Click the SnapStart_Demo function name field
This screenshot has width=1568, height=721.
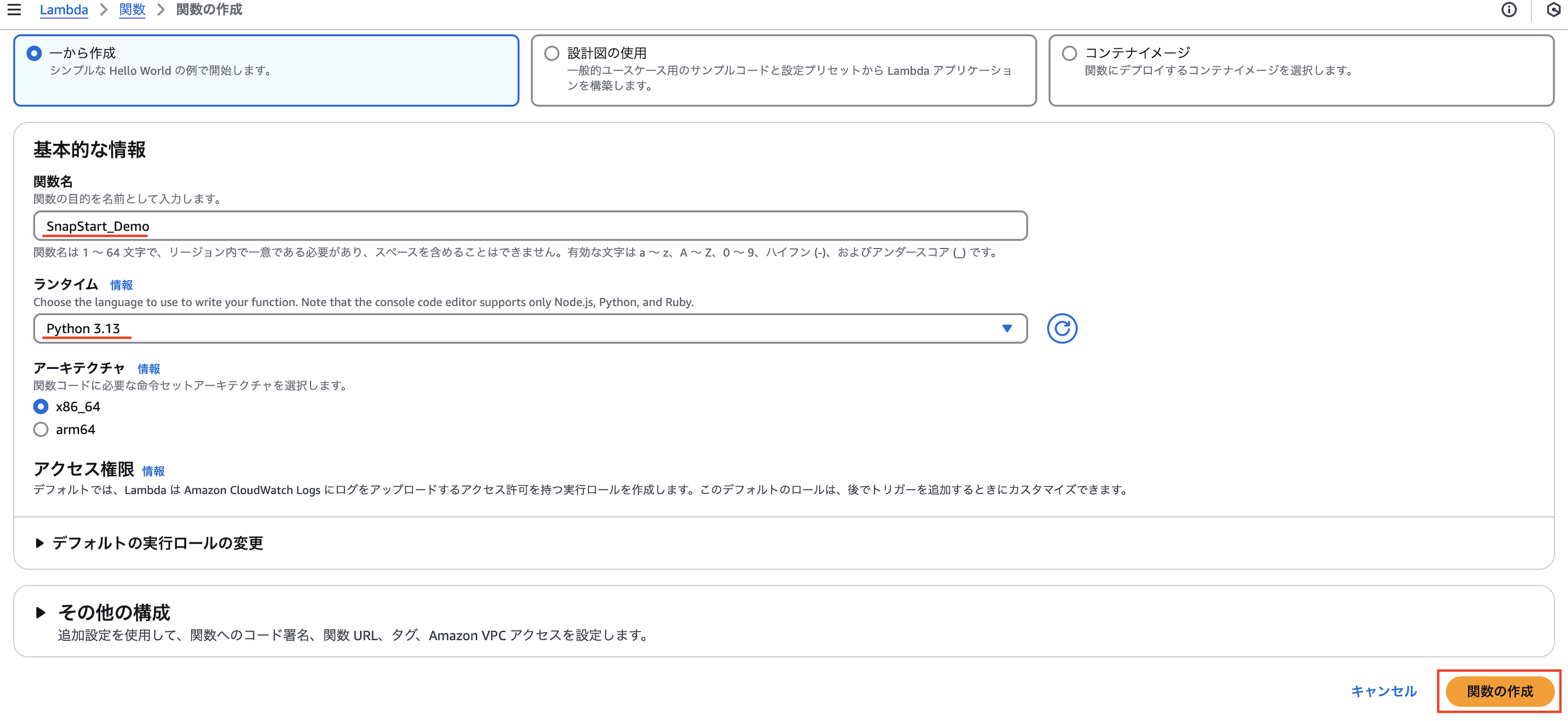(x=530, y=225)
